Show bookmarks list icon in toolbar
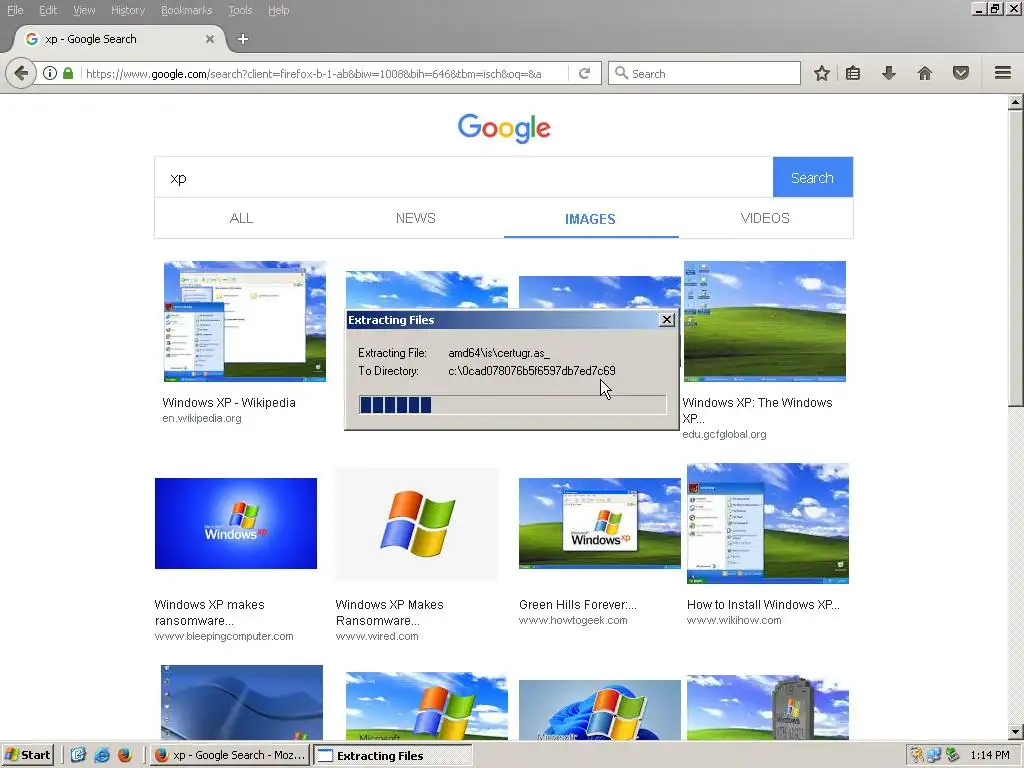Image resolution: width=1024 pixels, height=768 pixels. 853,73
